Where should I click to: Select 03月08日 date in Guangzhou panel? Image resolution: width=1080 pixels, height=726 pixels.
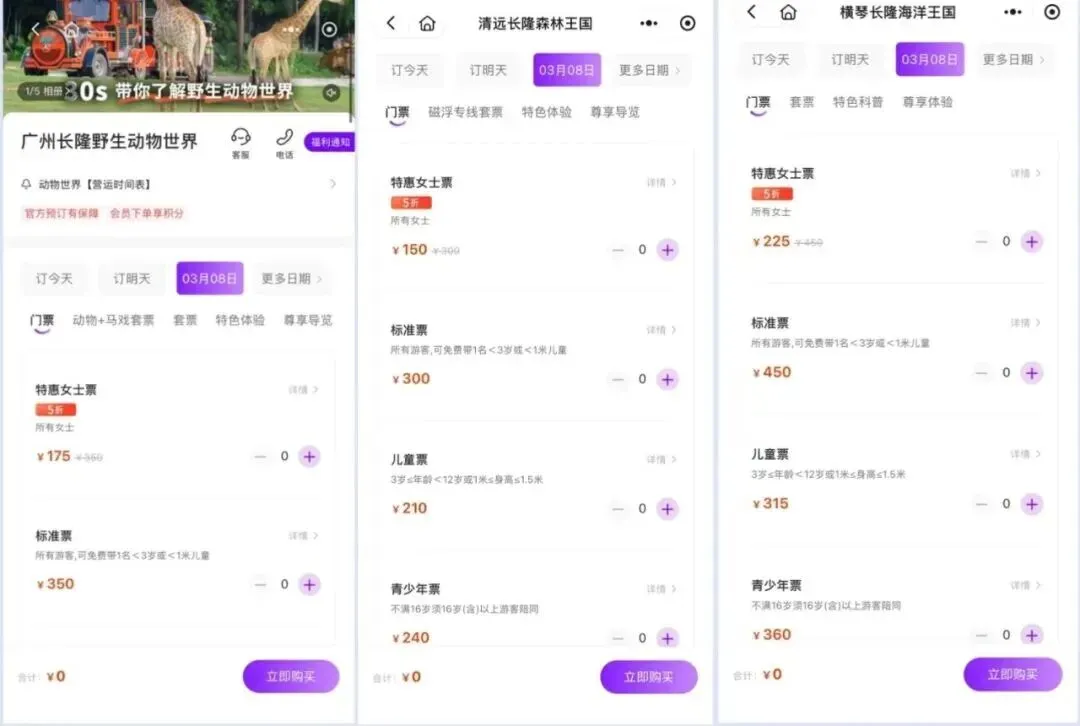click(x=209, y=278)
